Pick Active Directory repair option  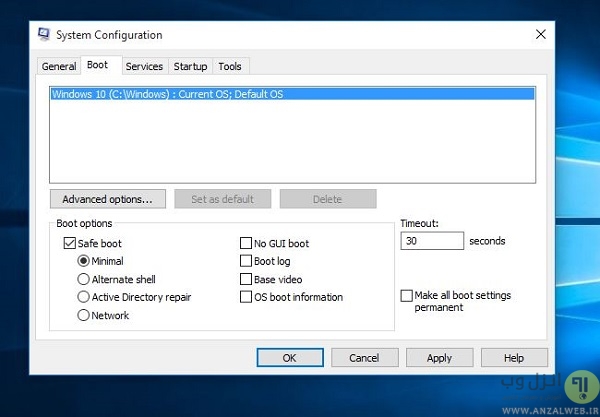tap(84, 297)
